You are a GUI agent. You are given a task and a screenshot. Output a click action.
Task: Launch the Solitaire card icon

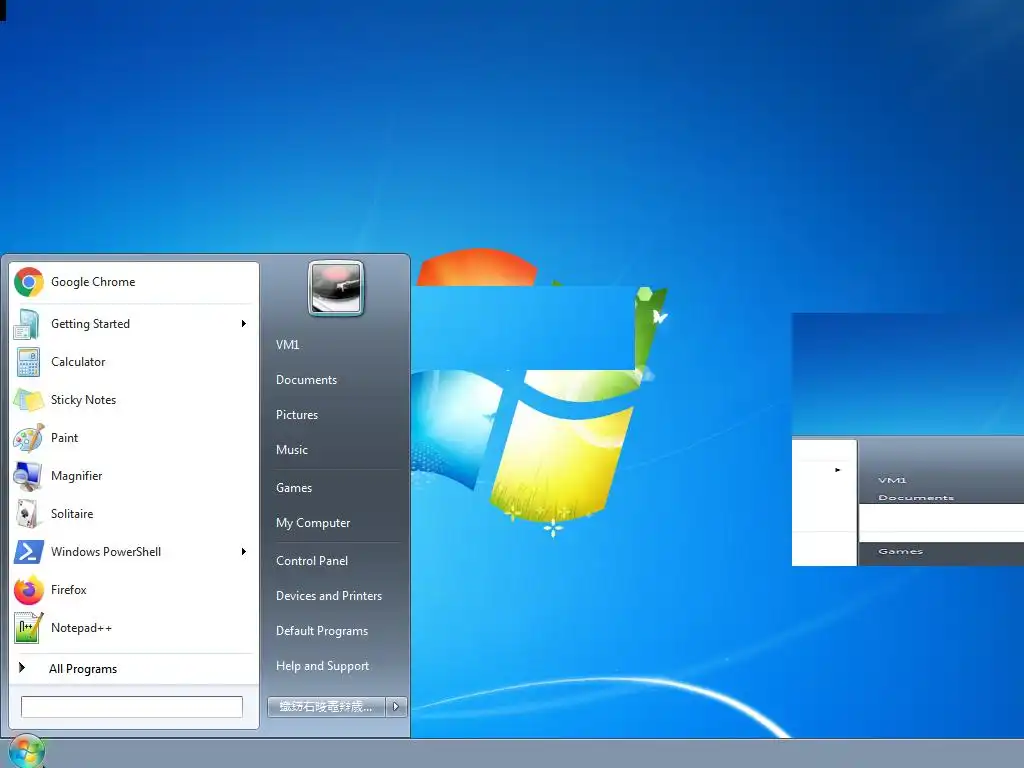coord(27,514)
